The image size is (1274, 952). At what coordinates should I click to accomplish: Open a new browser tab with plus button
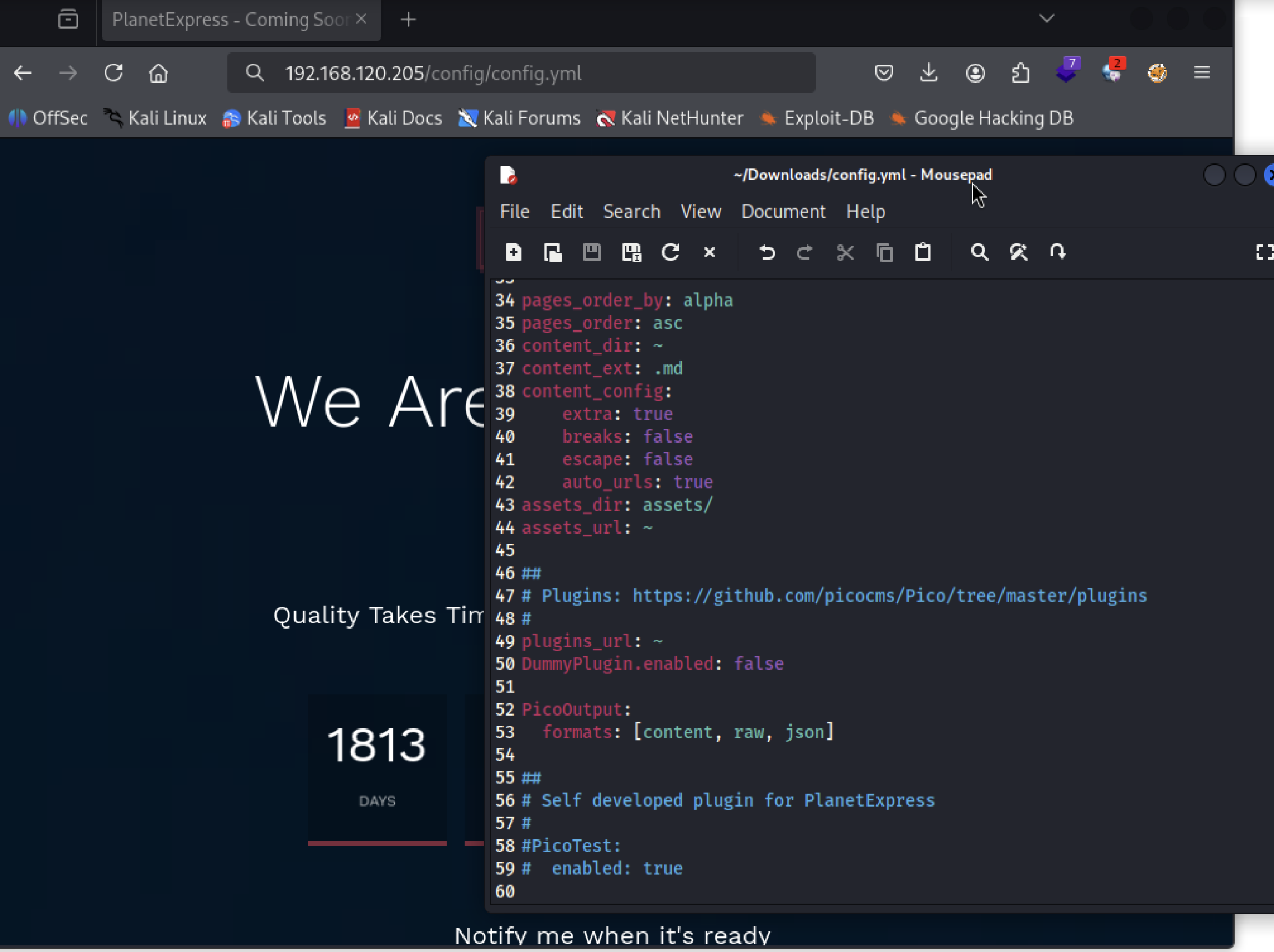coord(409,20)
